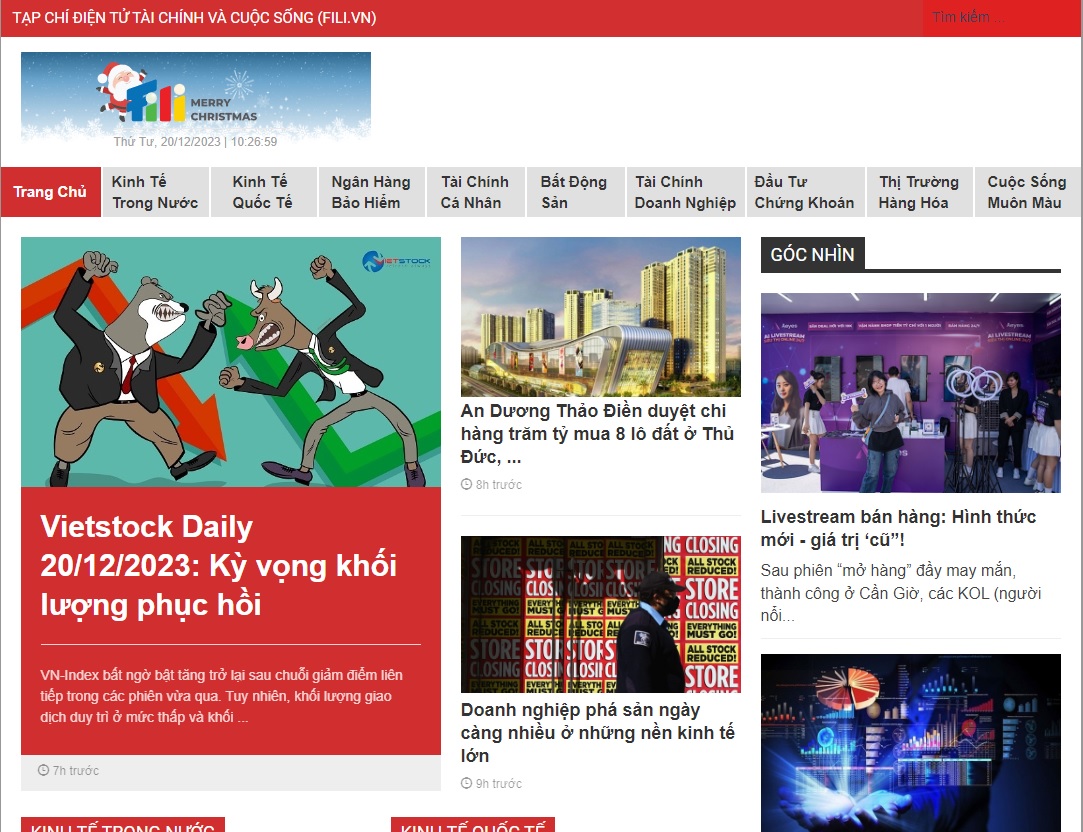Click the Vietstock logo on the illustration
Screen dimensions: 1083x832
tap(396, 262)
